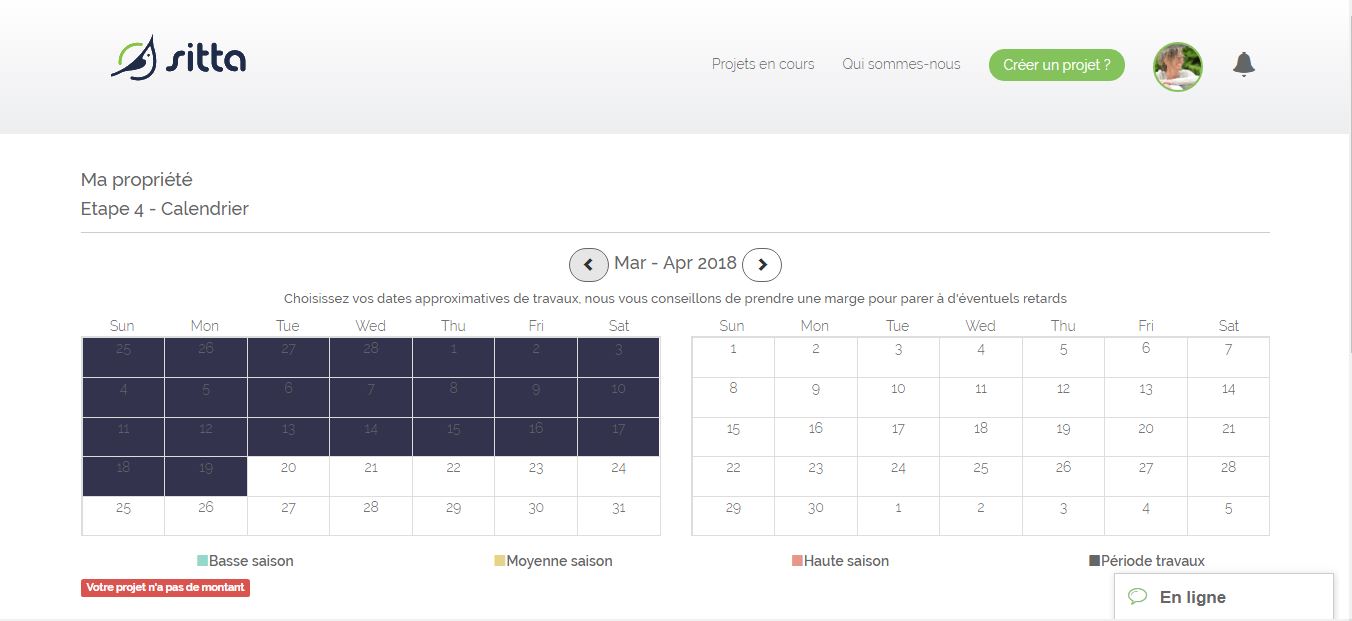This screenshot has width=1352, height=621.
Task: Click the Moyenne saison color swatch
Action: [500, 561]
